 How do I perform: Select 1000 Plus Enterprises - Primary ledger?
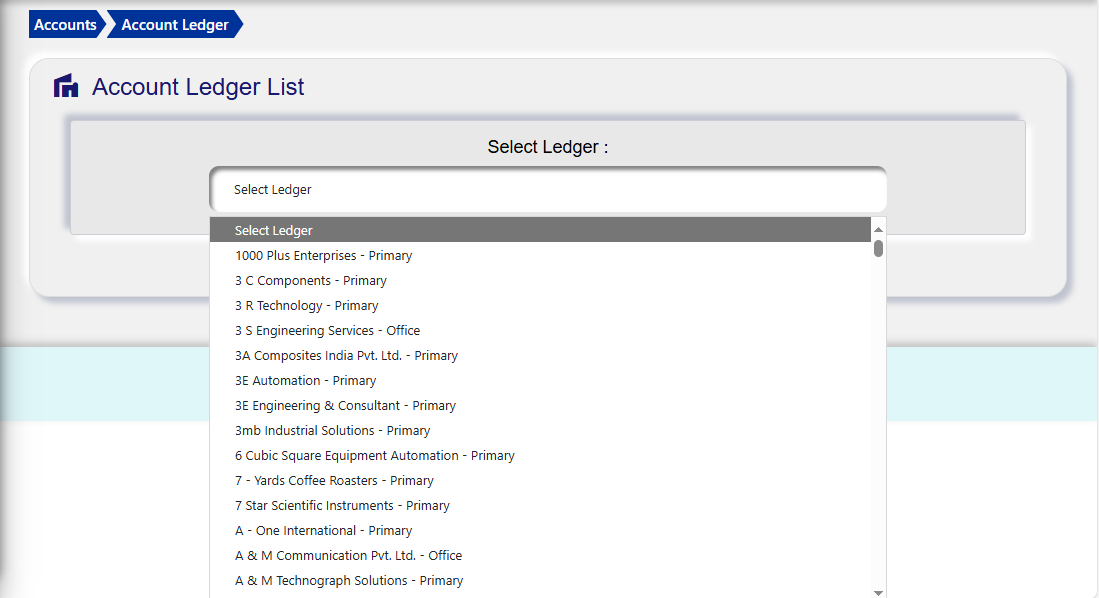323,255
